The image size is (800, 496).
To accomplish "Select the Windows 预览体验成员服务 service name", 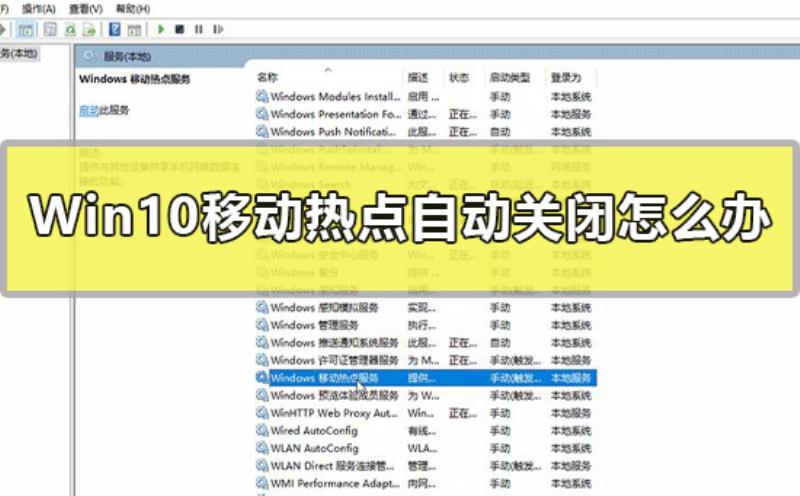I will coord(334,395).
